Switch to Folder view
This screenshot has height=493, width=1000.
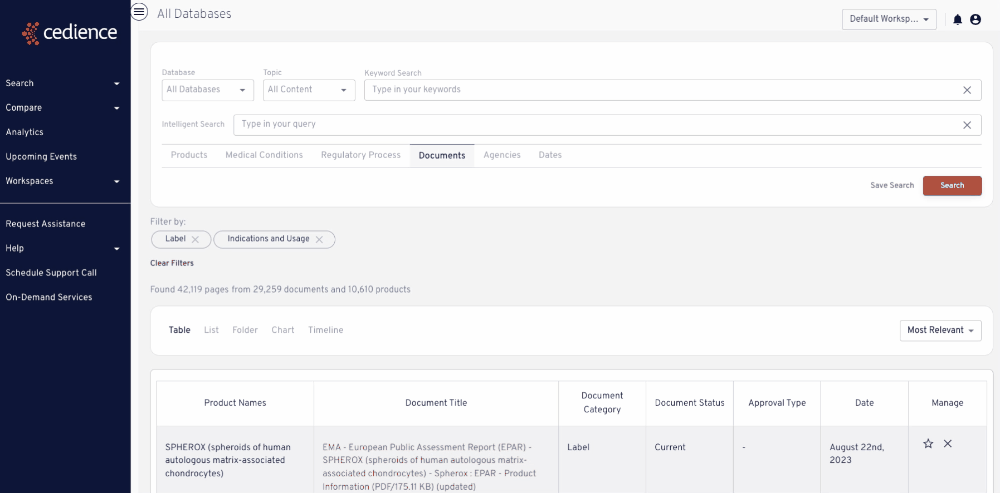(x=245, y=330)
